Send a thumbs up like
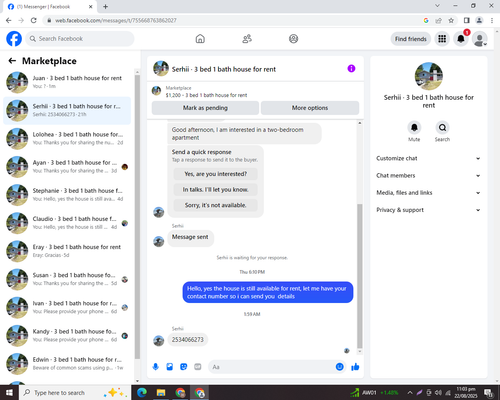The height and width of the screenshot is (400, 500). 355,367
